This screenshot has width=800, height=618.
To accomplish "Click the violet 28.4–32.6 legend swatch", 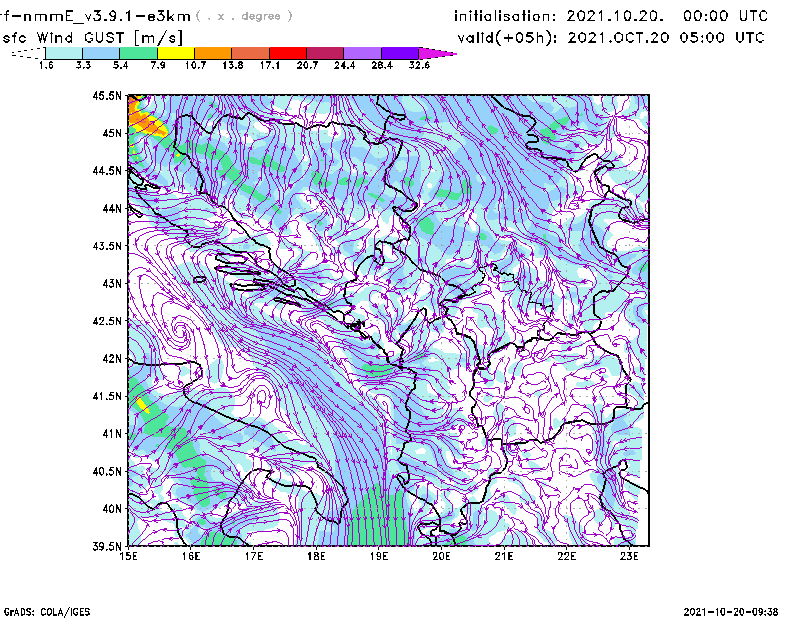I will click(x=400, y=53).
